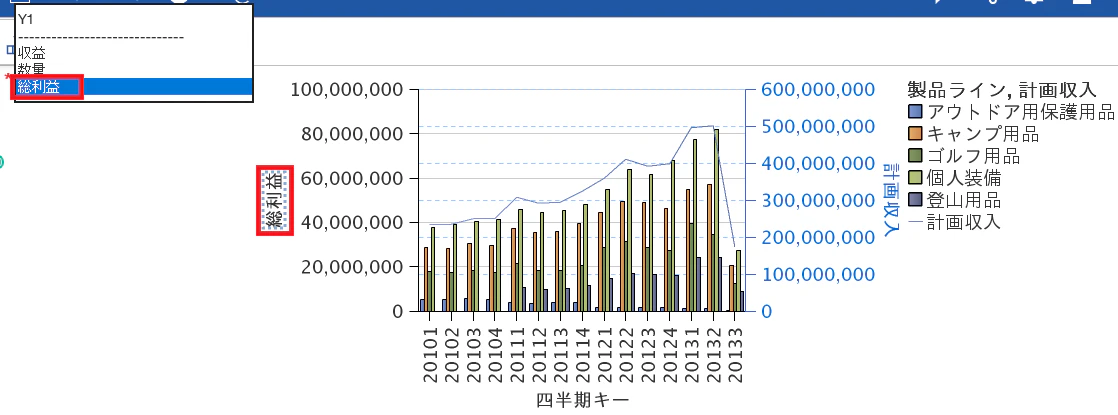Screen dimensions: 1118x415
Task: Click the アウトドア用保護用品 legend label
Action: 1020,112
